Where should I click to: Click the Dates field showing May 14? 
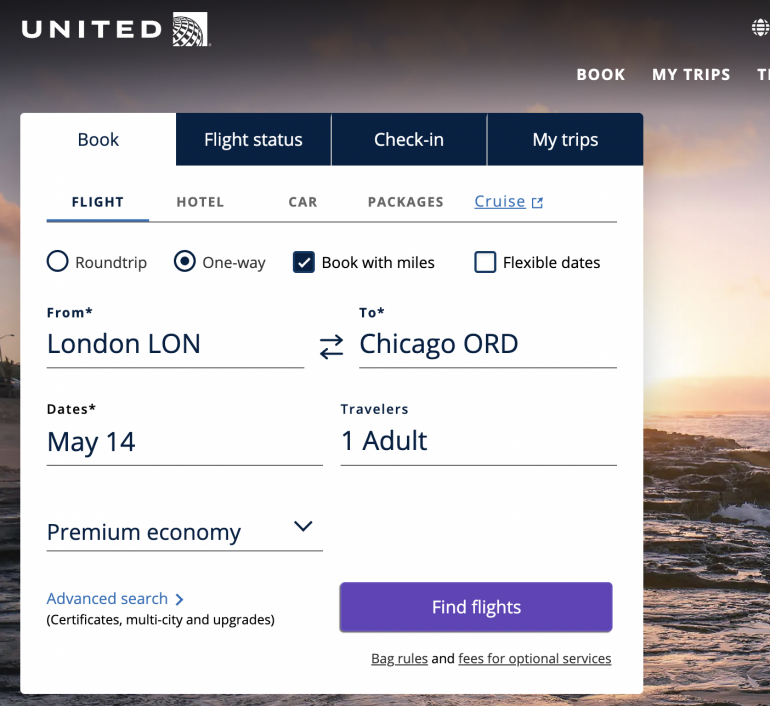(184, 442)
